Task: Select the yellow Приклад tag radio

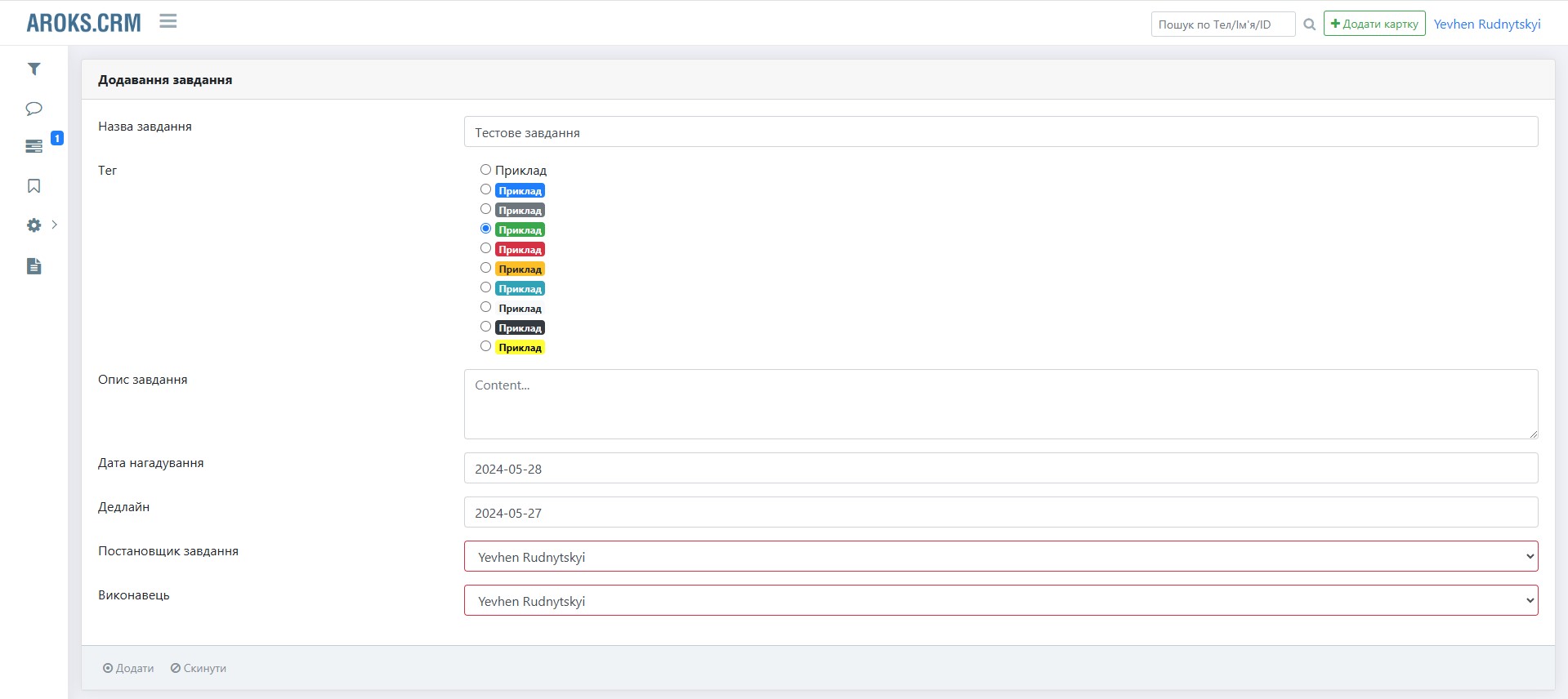Action: (485, 346)
